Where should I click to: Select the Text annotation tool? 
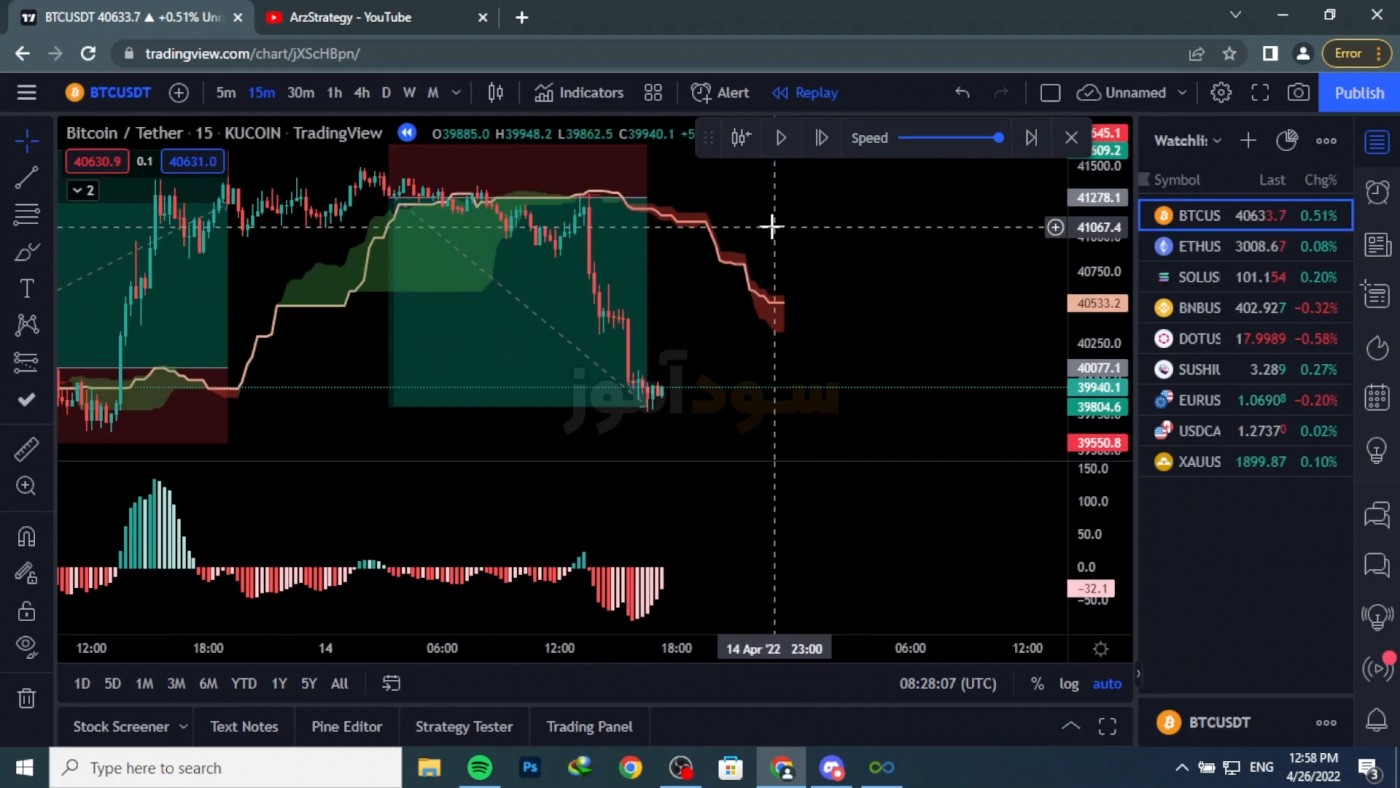pos(27,289)
